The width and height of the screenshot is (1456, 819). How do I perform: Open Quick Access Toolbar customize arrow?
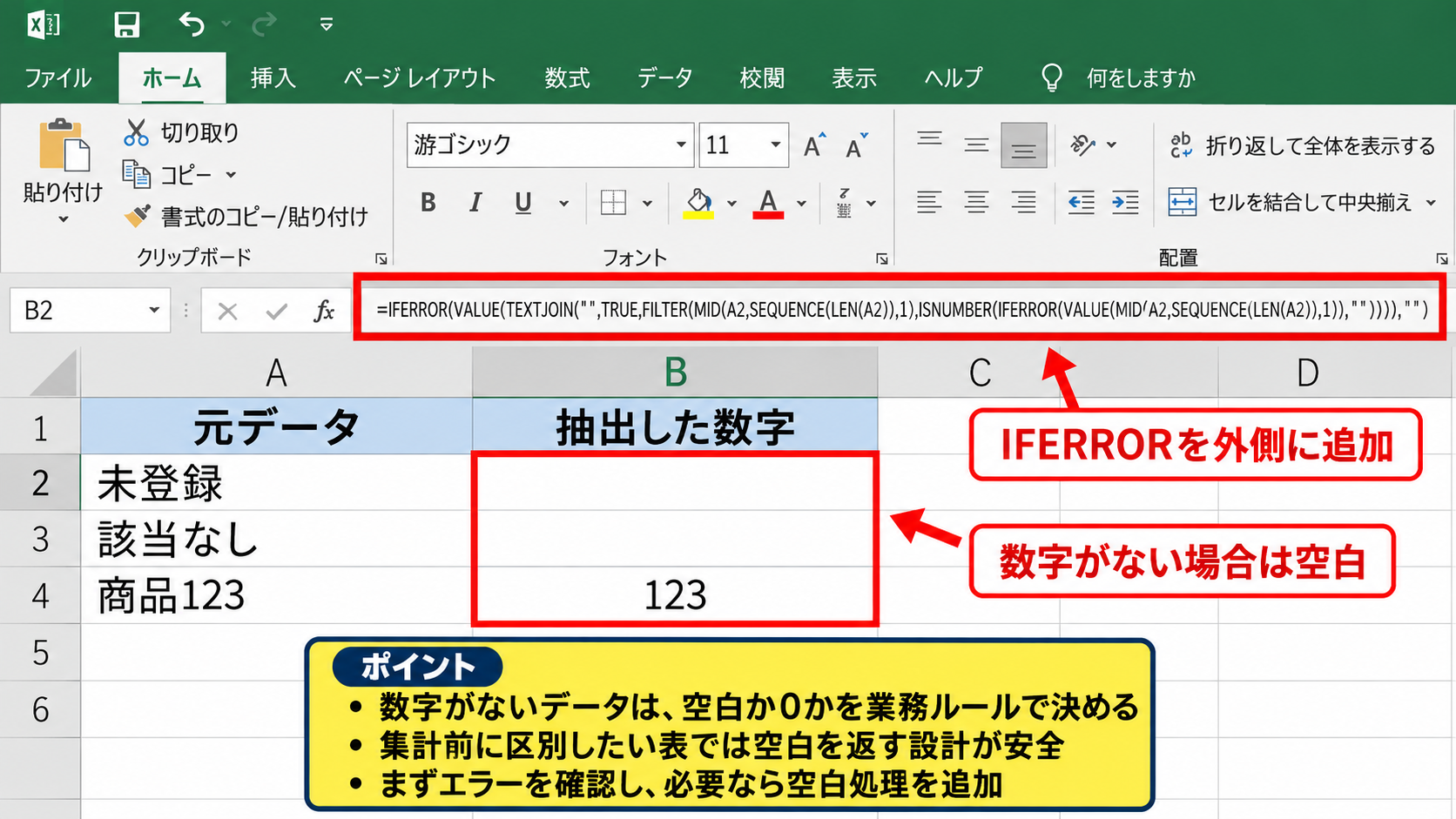(x=327, y=24)
